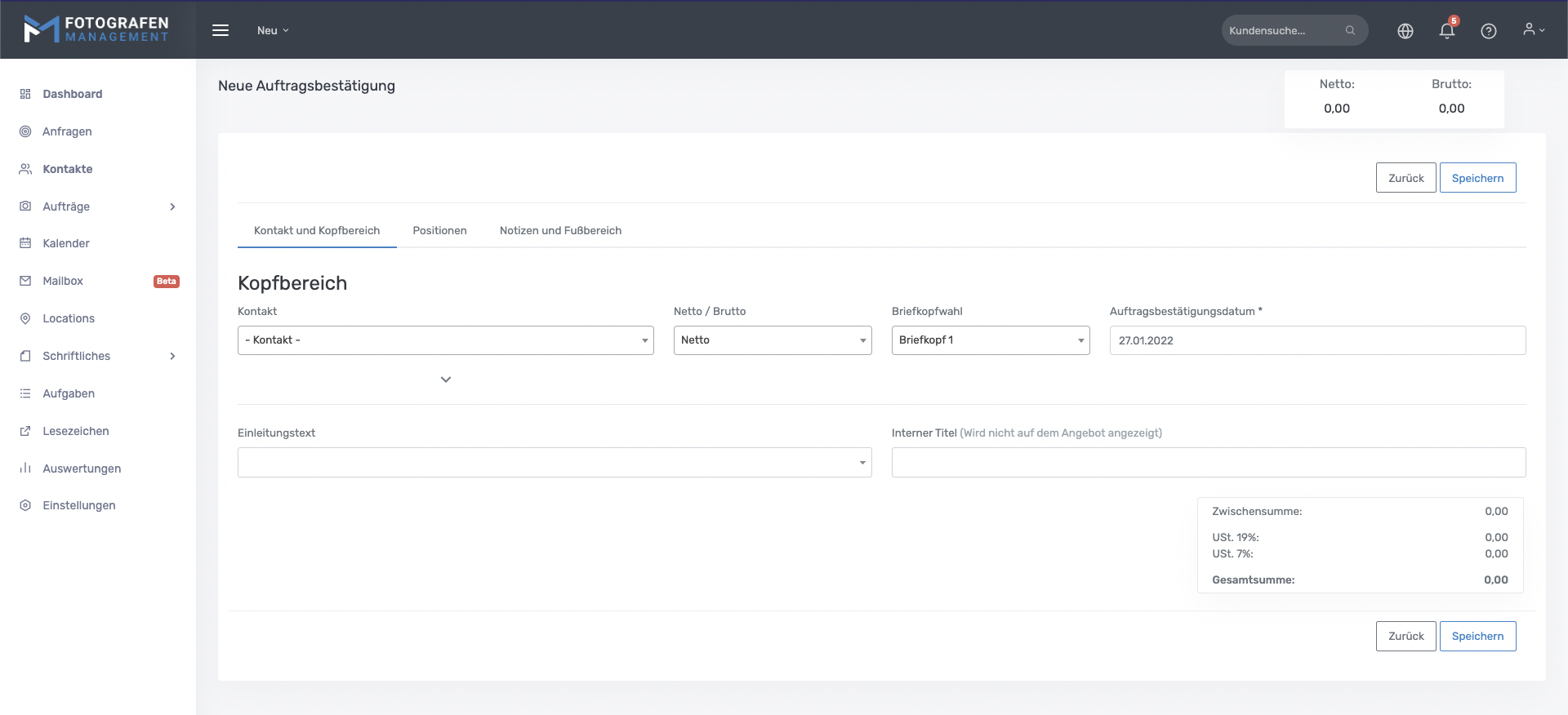Open the Kontakt dropdown
This screenshot has width=1568, height=715.
coord(445,340)
